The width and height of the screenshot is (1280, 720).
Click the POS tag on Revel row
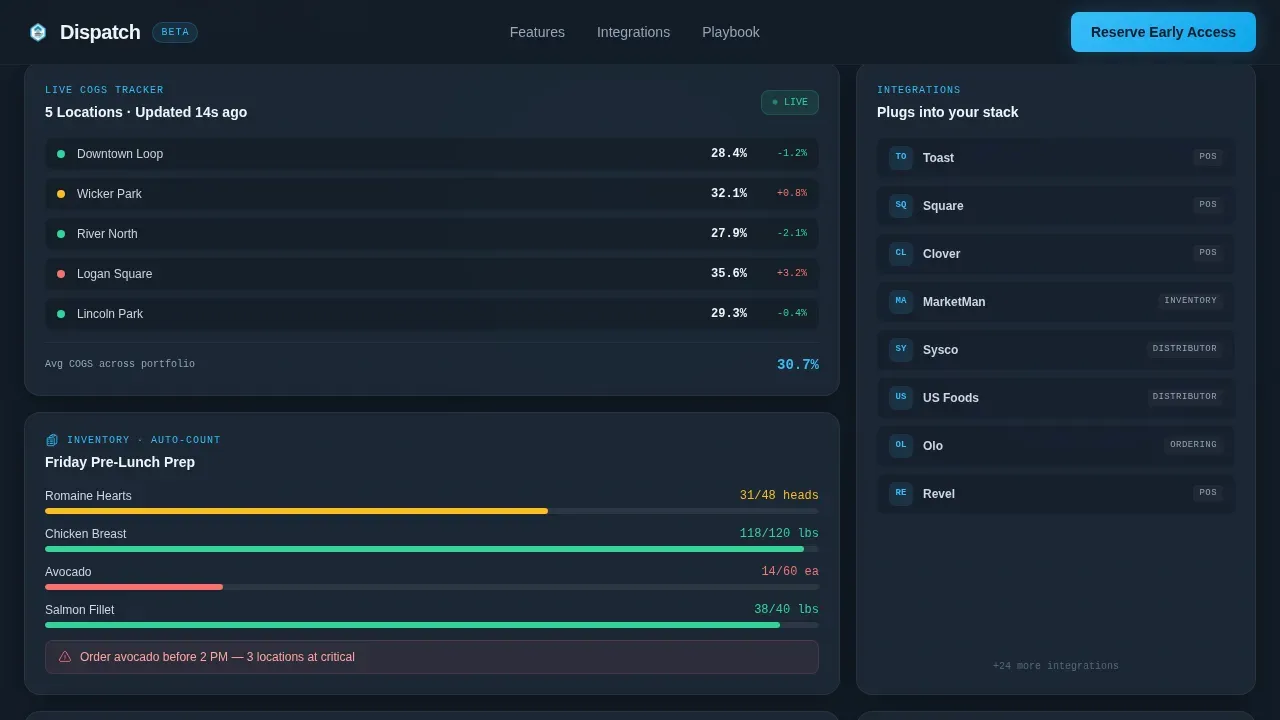click(x=1208, y=493)
